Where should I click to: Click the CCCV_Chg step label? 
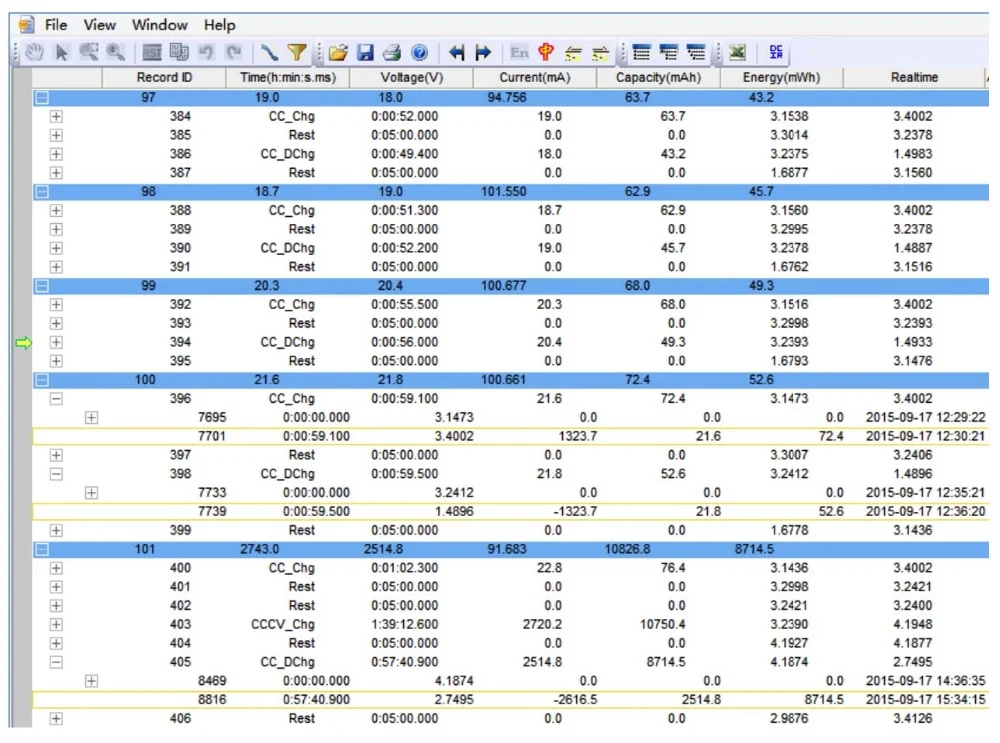click(283, 624)
